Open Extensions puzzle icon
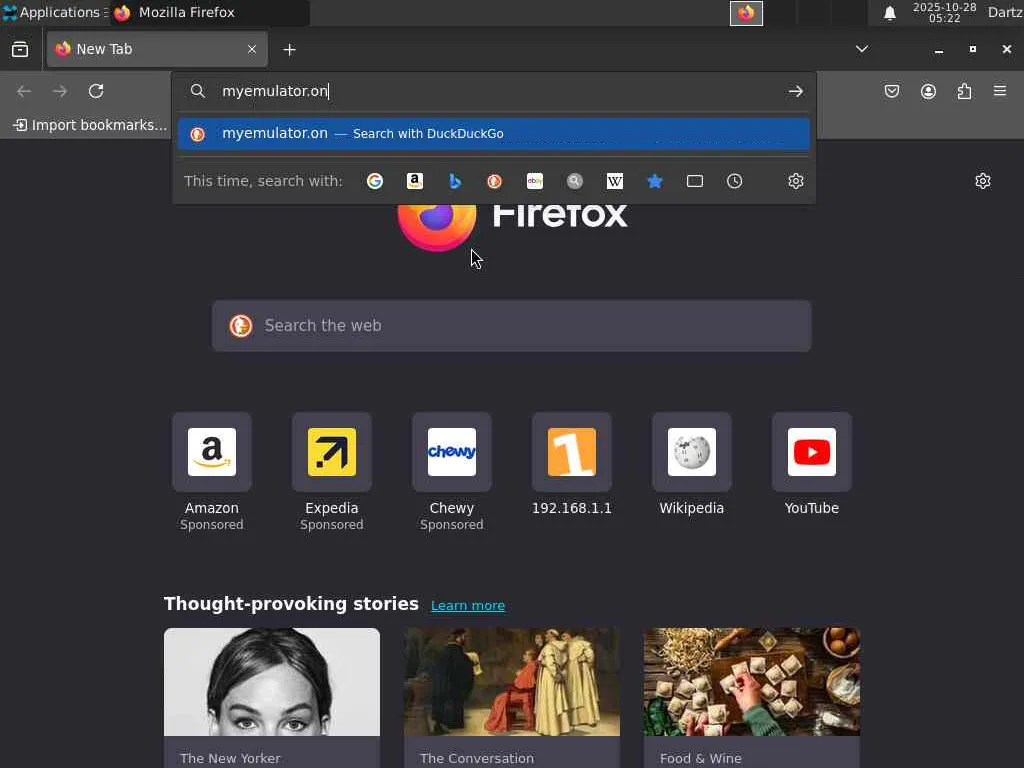This screenshot has width=1024, height=768. [965, 91]
